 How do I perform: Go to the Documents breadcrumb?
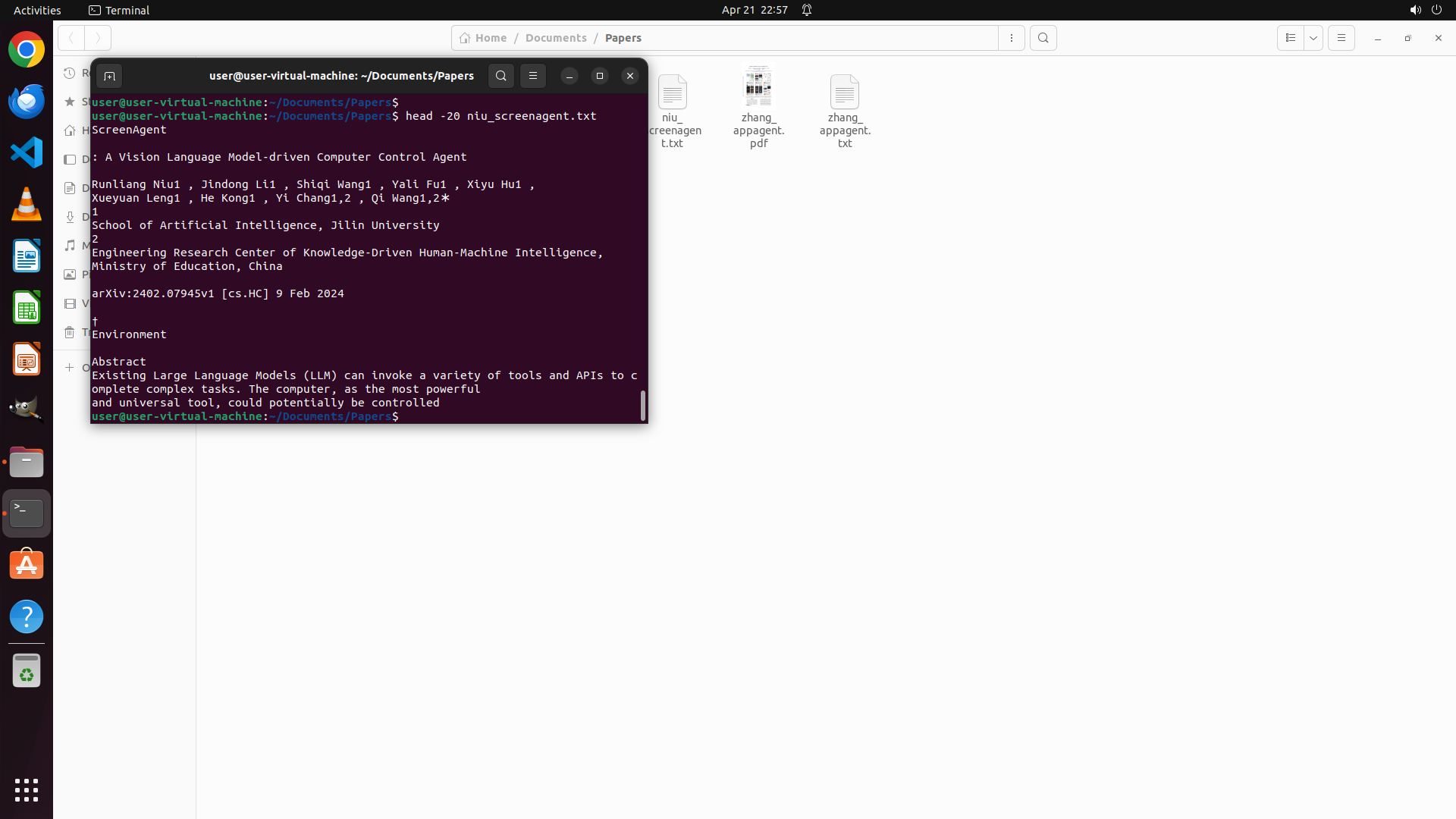[556, 38]
